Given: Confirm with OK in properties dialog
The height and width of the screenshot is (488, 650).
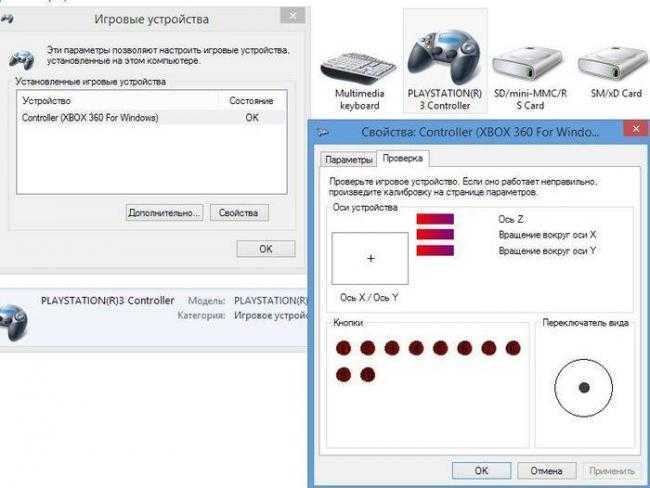Looking at the screenshot, I should [x=480, y=470].
